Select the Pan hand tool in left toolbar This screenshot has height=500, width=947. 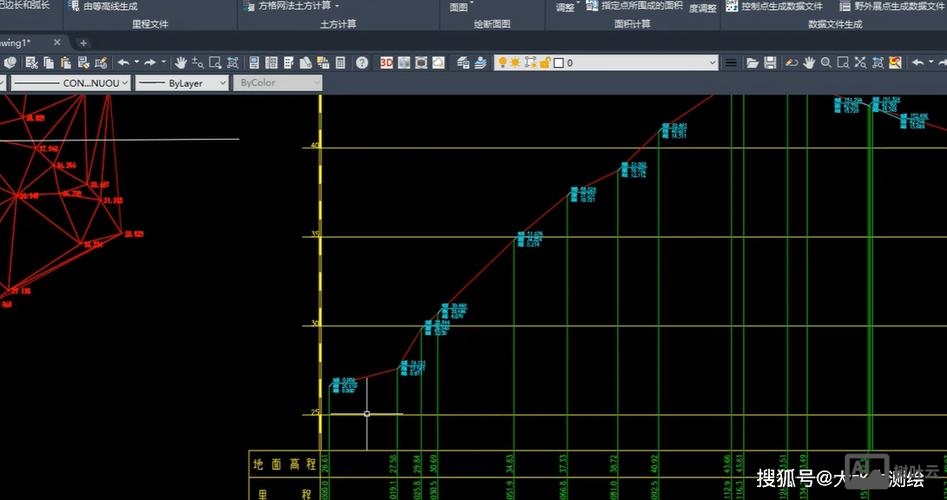point(180,62)
